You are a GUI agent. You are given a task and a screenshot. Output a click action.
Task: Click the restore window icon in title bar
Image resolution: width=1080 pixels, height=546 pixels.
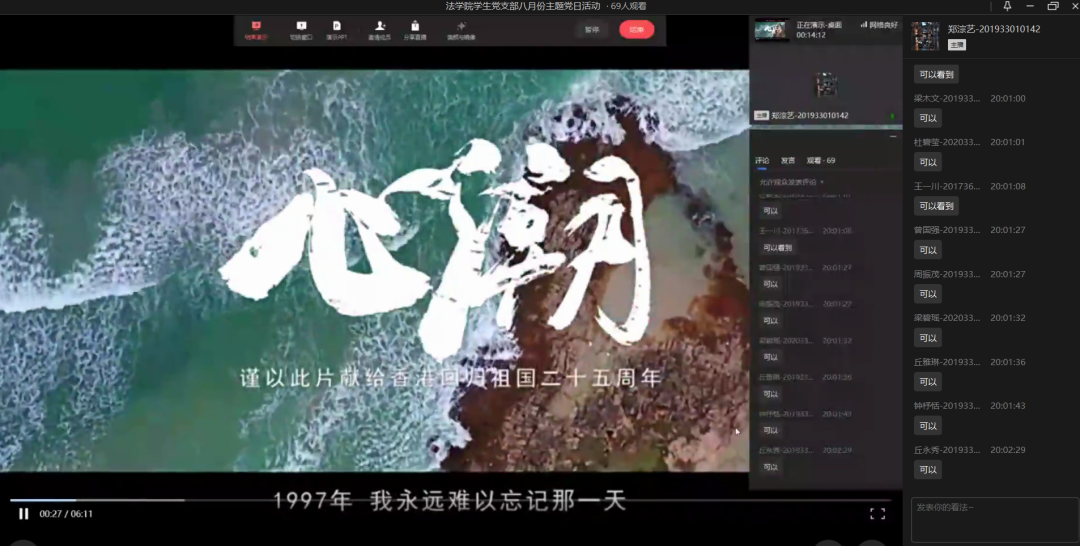click(x=1053, y=6)
